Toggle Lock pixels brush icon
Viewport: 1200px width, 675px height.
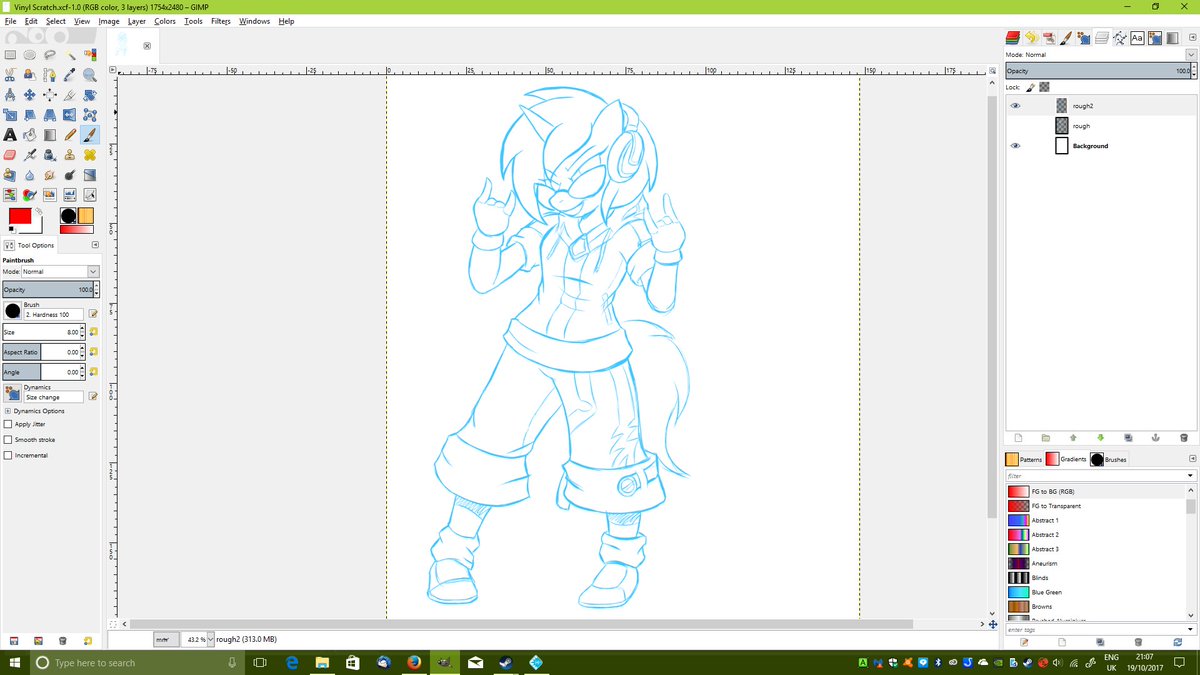(x=1030, y=87)
